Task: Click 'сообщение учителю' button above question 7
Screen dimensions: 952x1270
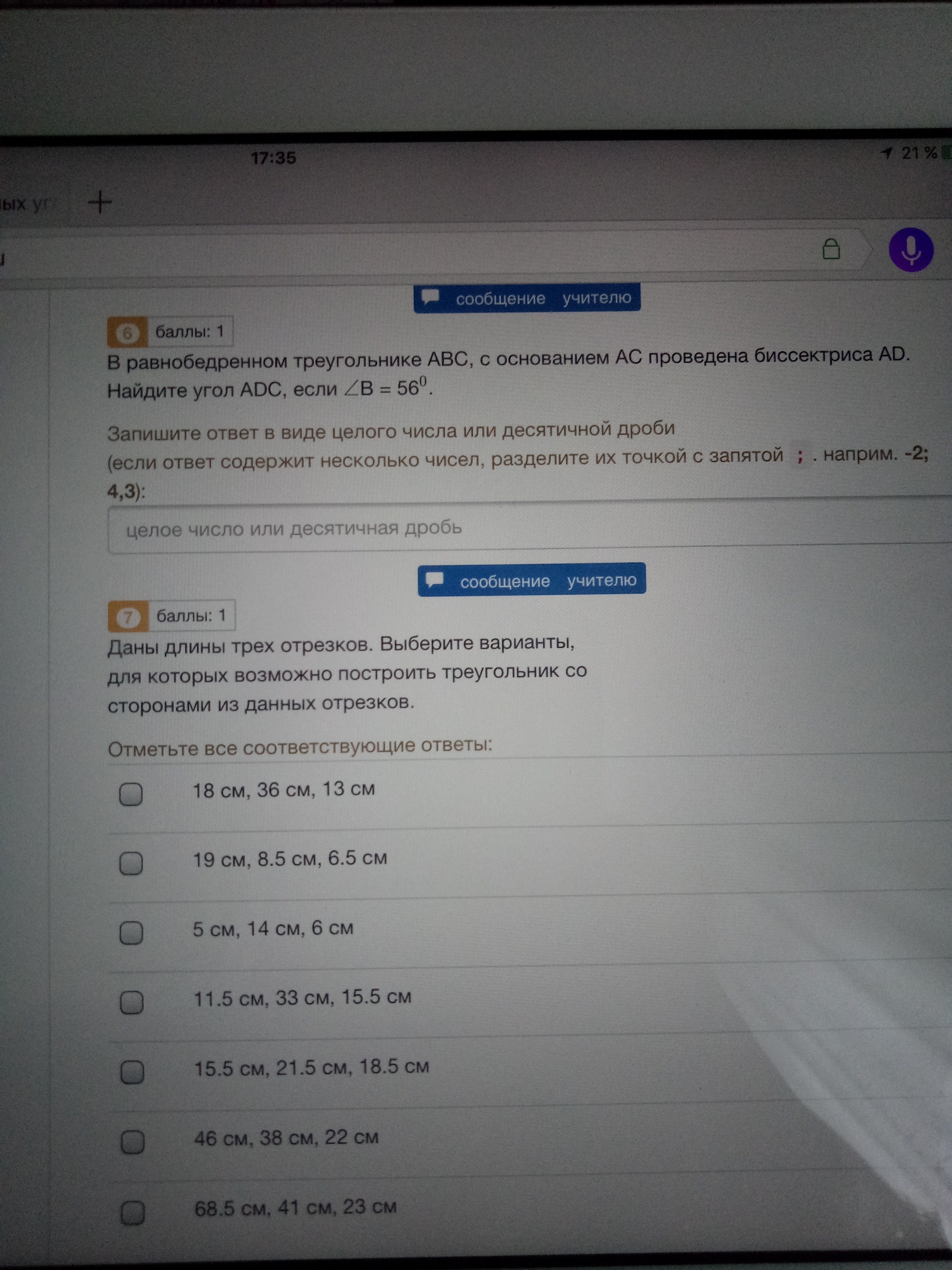Action: tap(531, 580)
